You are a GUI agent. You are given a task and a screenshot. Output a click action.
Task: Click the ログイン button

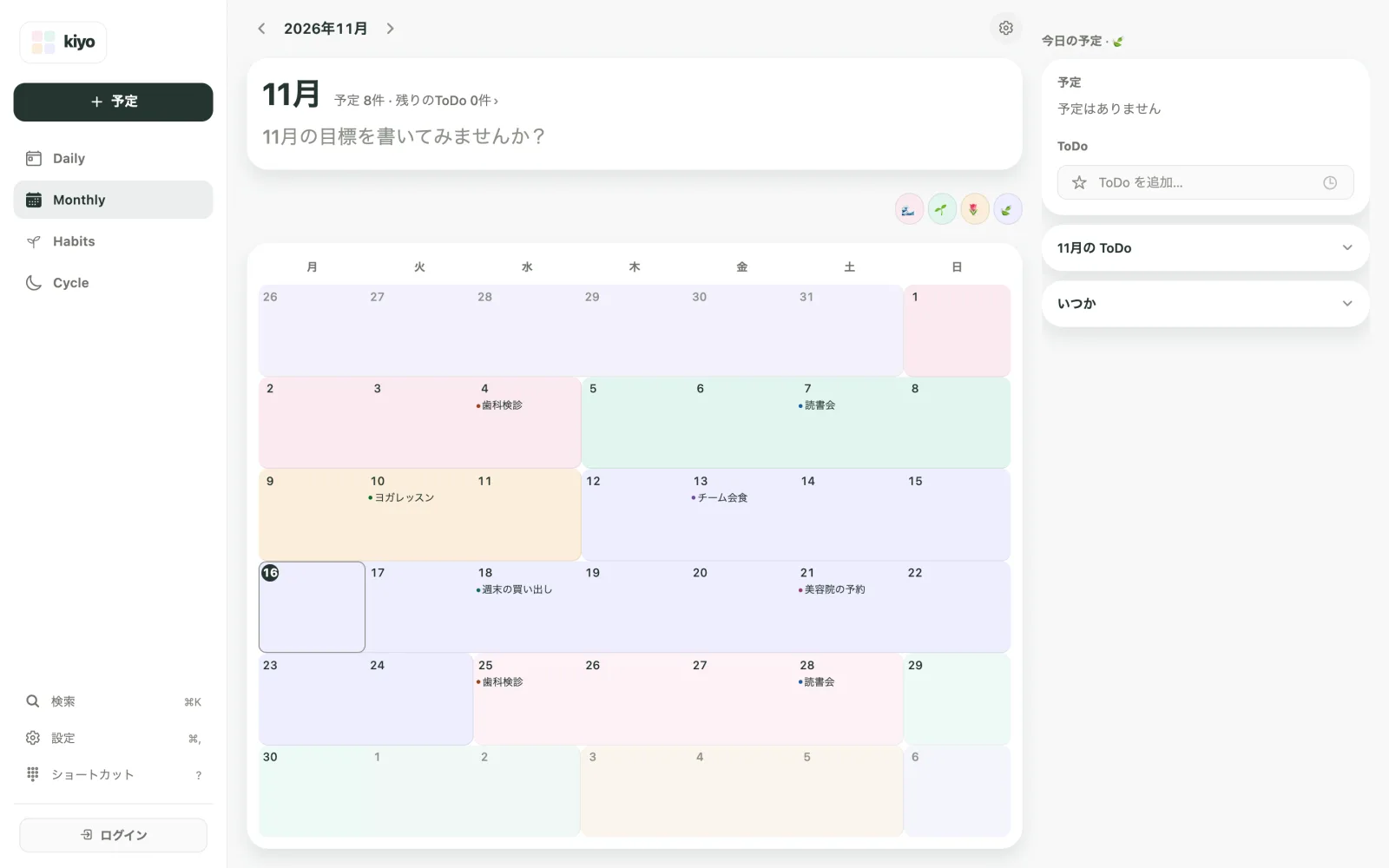[113, 835]
